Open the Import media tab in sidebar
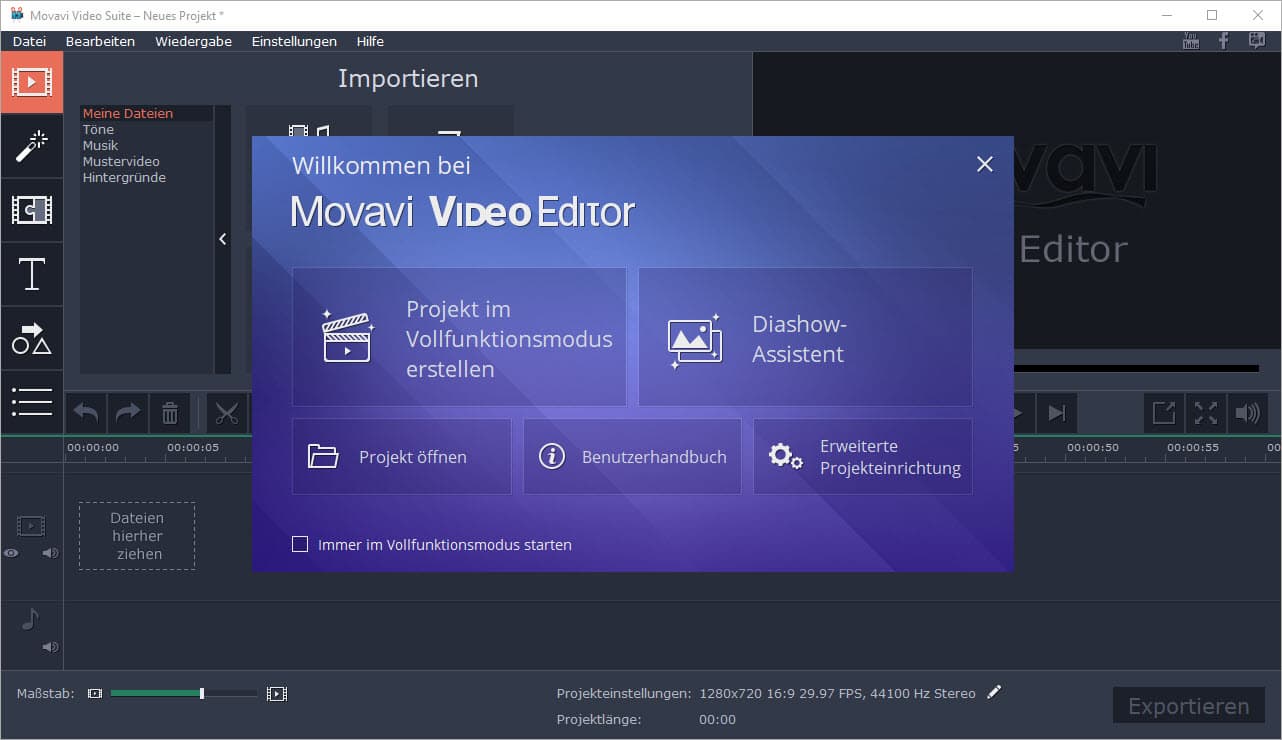The image size is (1282, 740). click(31, 82)
